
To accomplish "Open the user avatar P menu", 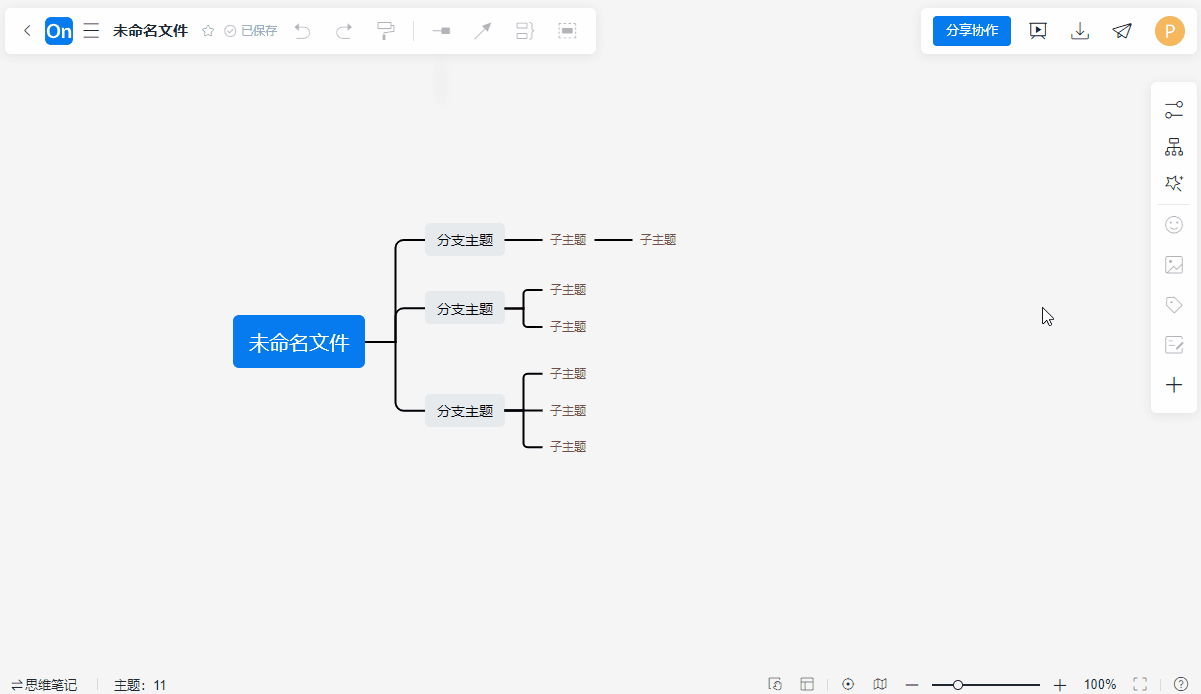I will point(1170,31).
